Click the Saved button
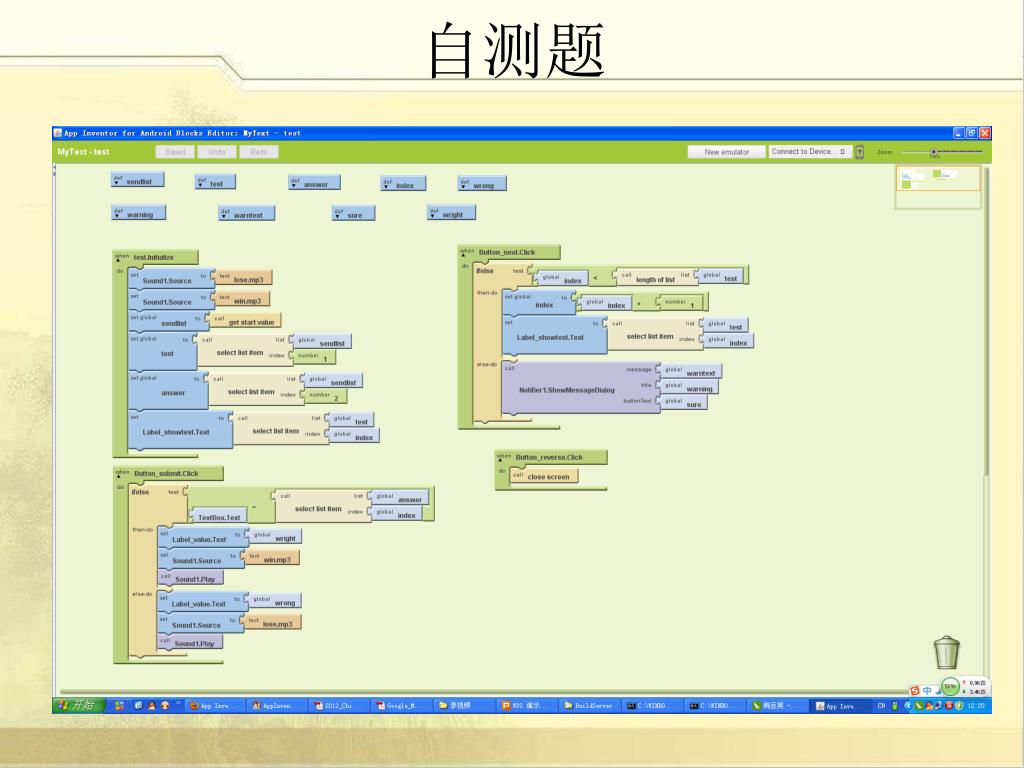 coord(175,152)
